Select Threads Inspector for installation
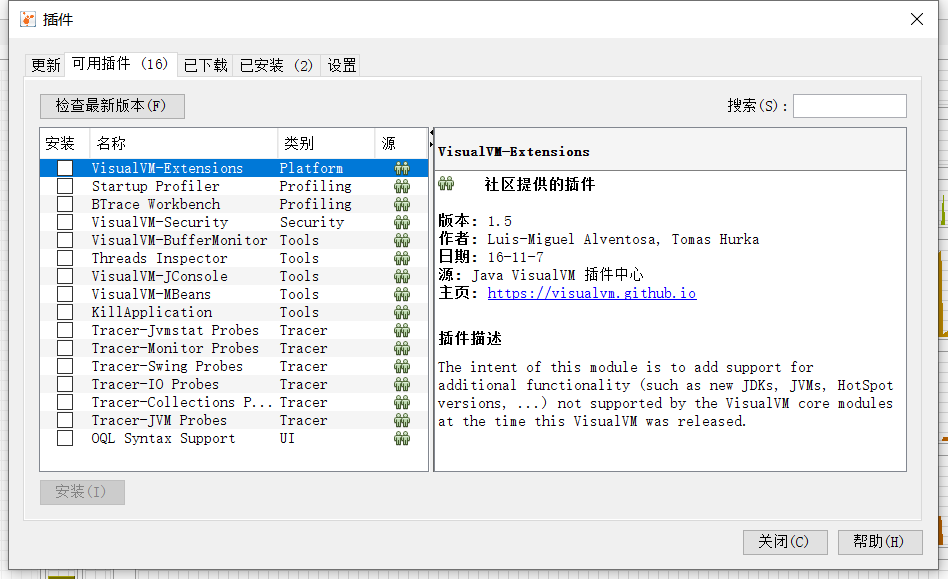This screenshot has height=579, width=948. [65, 259]
